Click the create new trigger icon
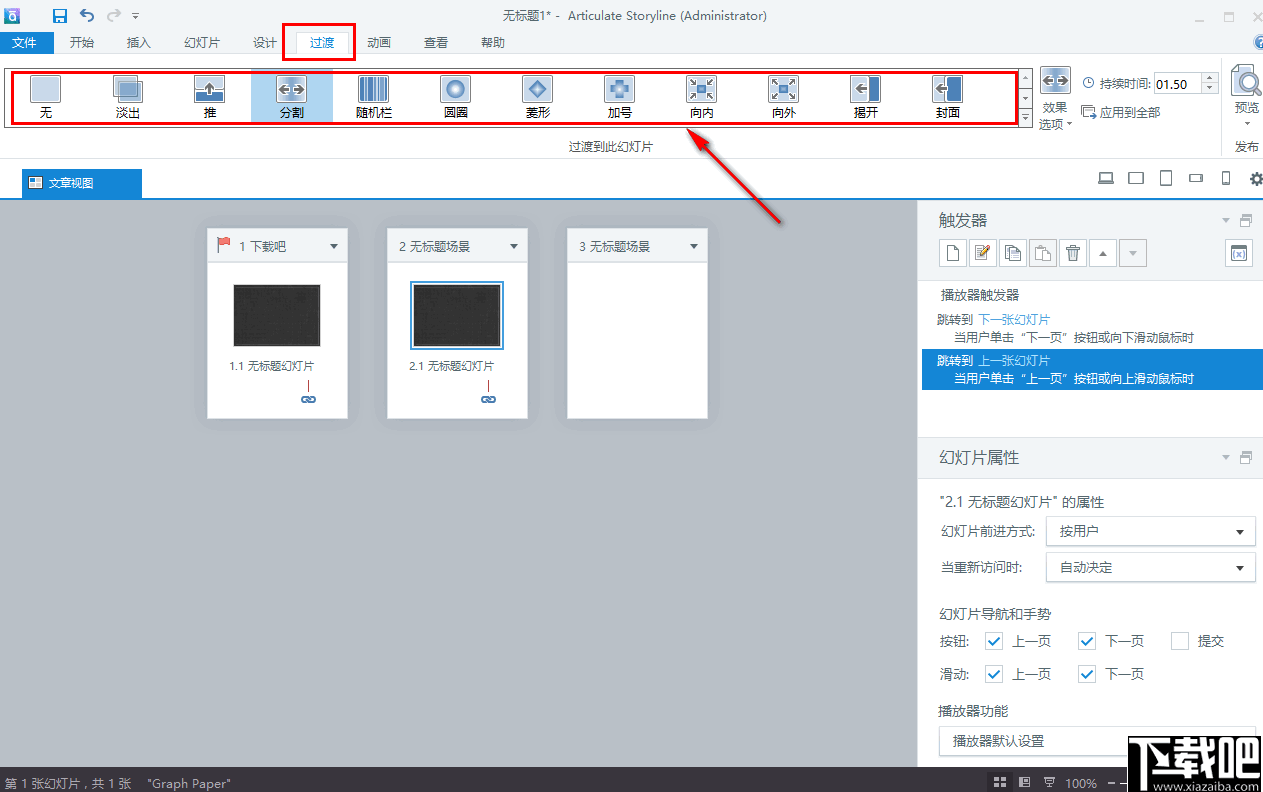1263x792 pixels. point(952,253)
